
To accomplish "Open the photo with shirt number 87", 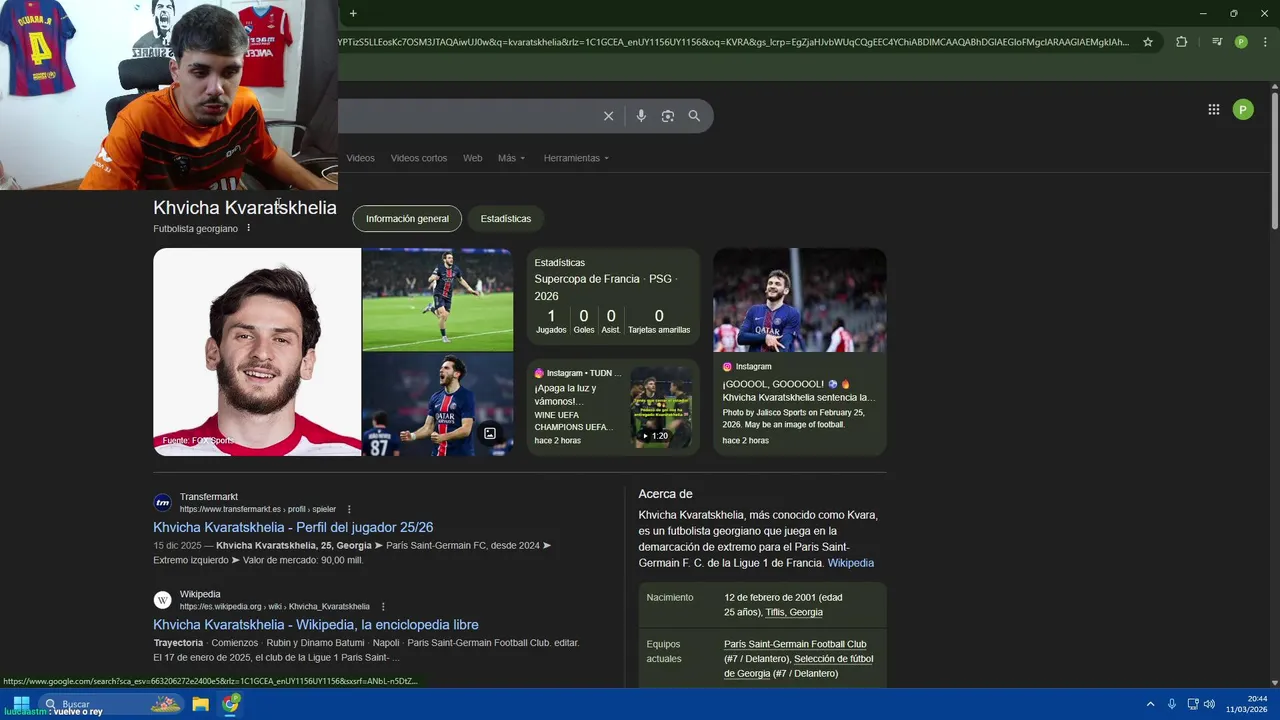I will pyautogui.click(x=437, y=405).
